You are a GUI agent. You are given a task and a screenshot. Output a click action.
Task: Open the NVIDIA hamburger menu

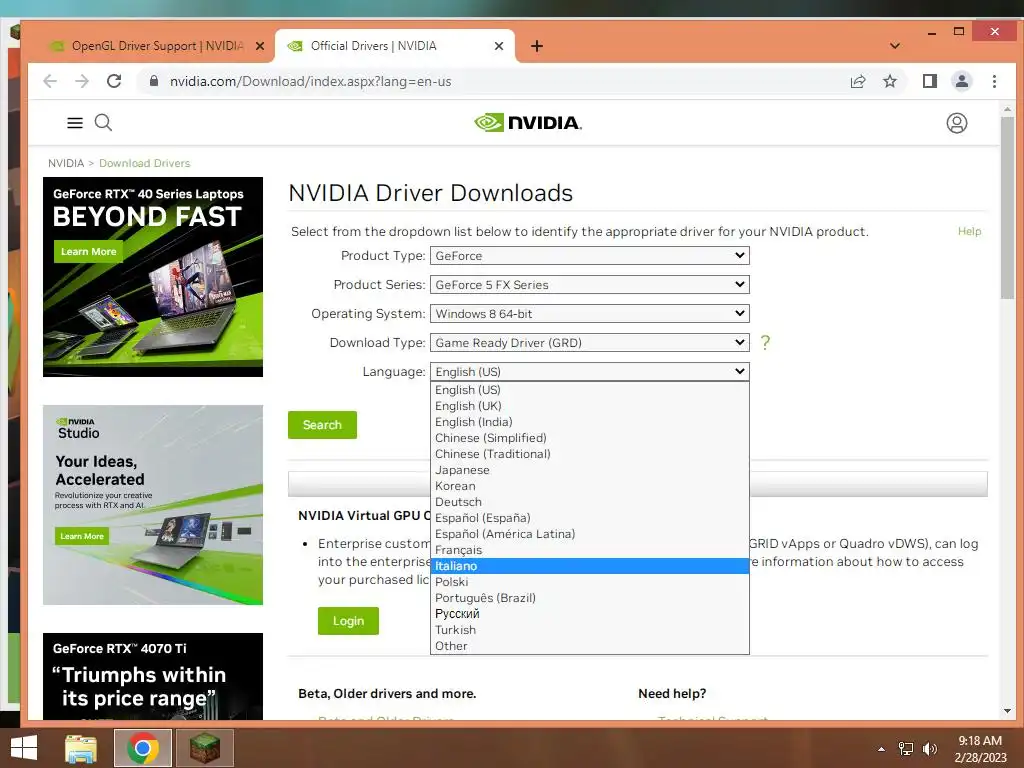point(75,123)
